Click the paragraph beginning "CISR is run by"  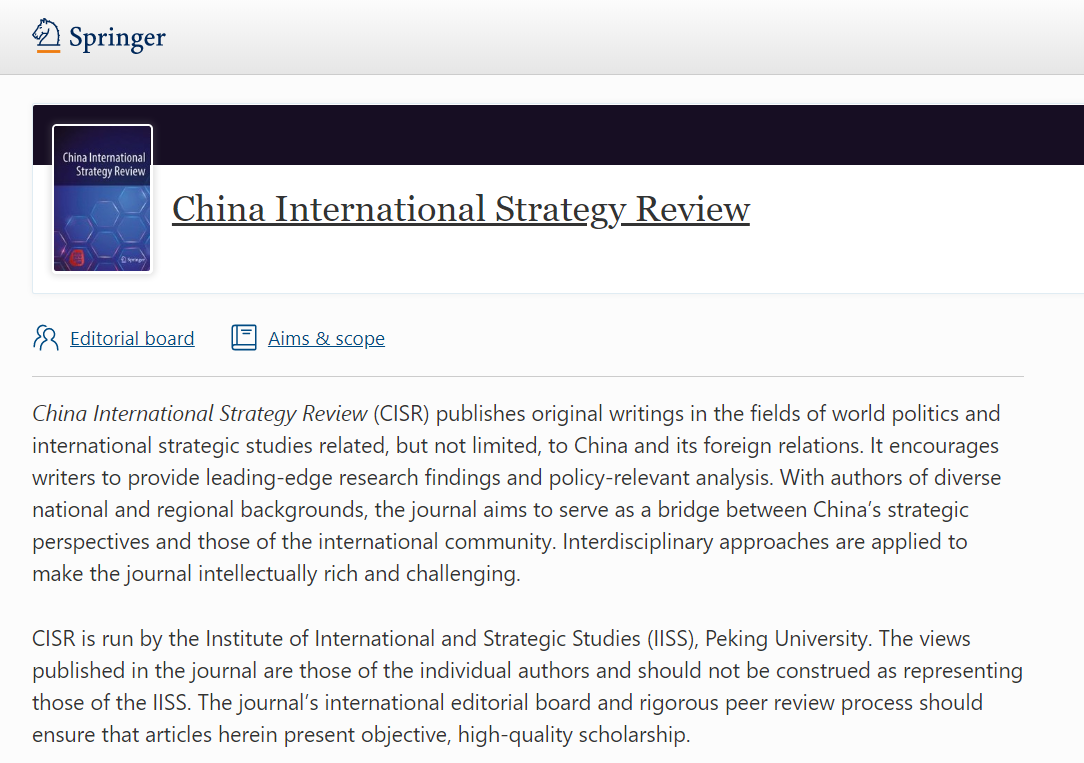[500, 686]
